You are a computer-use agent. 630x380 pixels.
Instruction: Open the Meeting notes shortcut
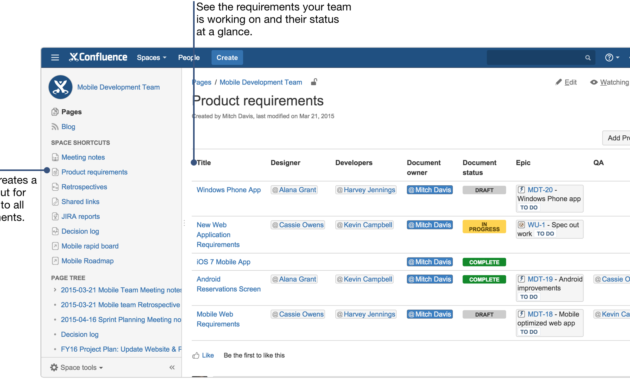tap(83, 157)
